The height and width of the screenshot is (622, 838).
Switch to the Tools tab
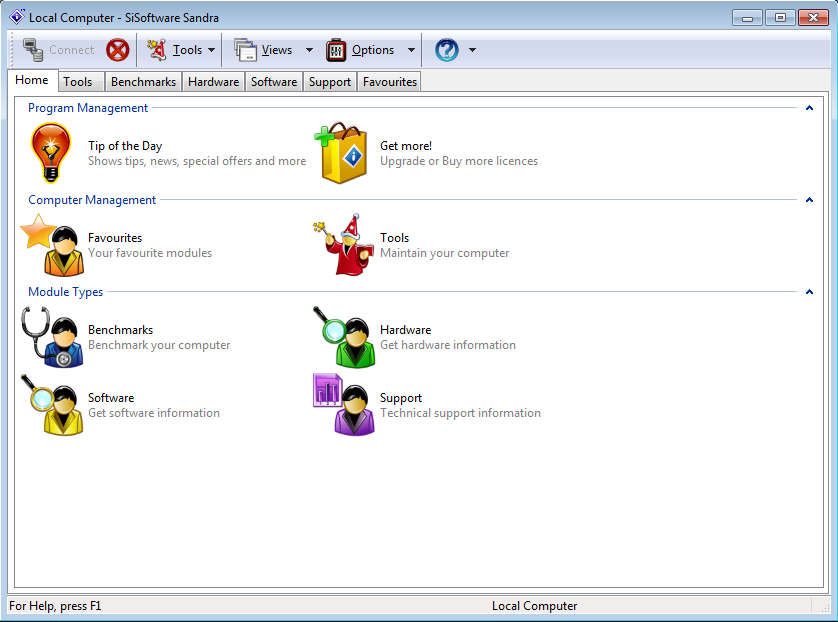(81, 82)
